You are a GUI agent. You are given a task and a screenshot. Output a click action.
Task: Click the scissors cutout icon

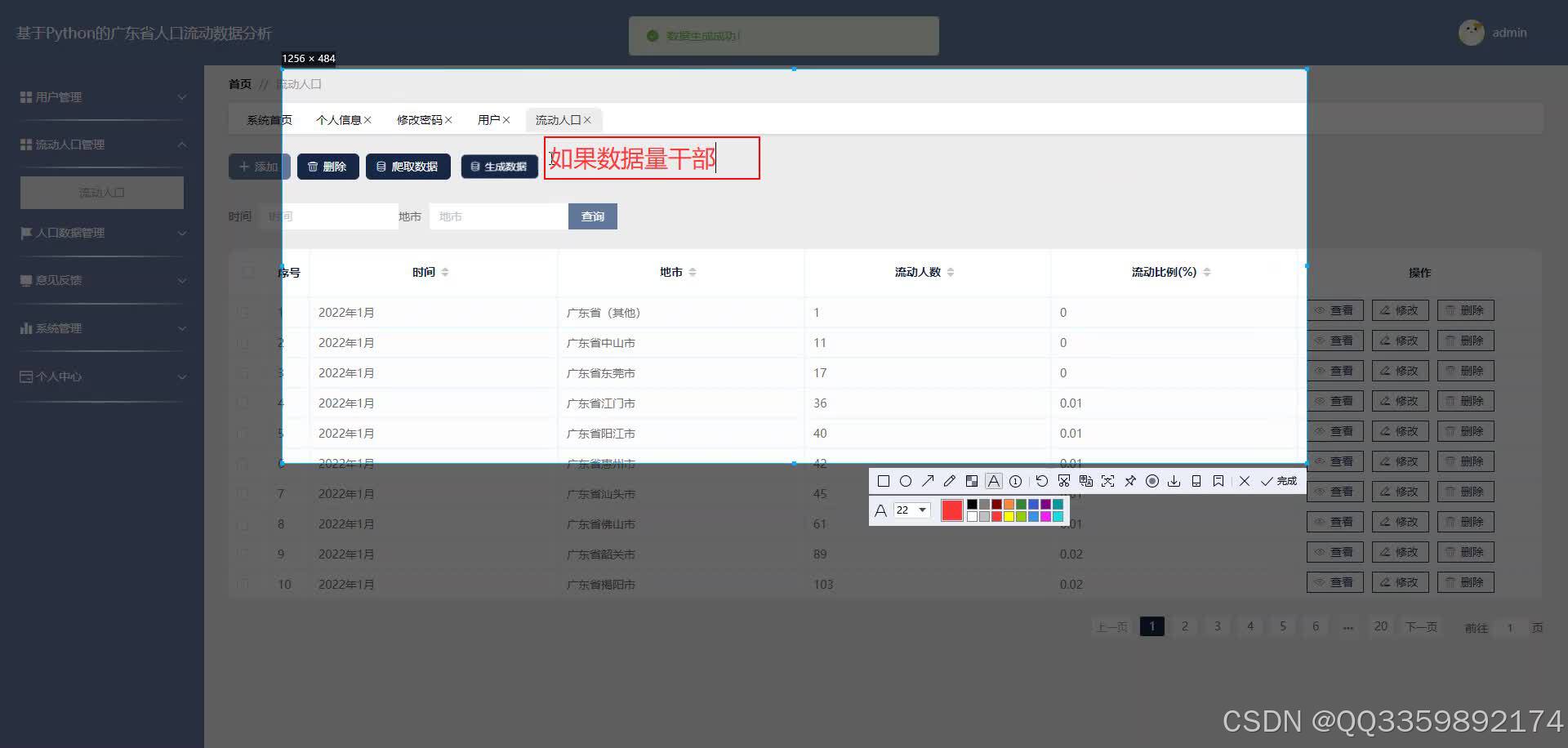click(x=1063, y=481)
